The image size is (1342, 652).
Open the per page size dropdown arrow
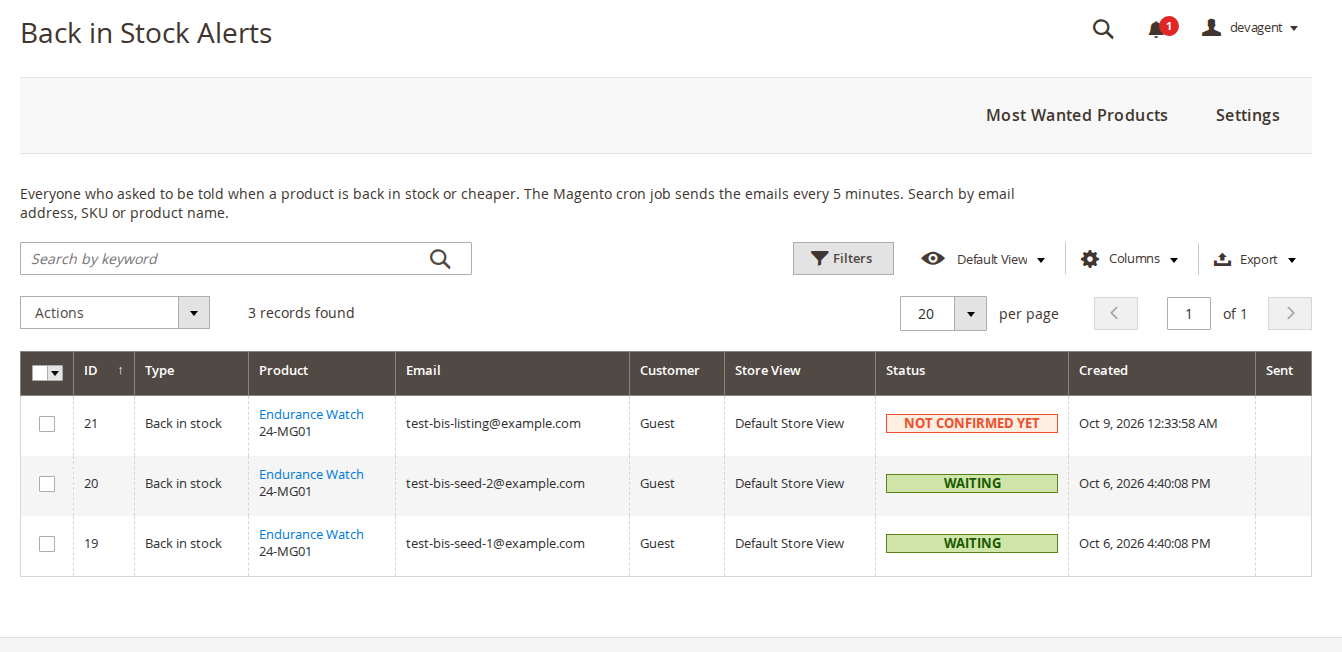pyautogui.click(x=970, y=314)
